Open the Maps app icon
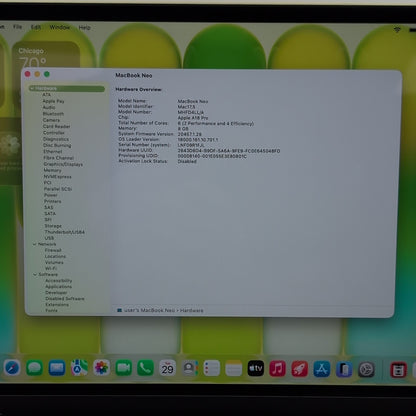 tap(79, 368)
